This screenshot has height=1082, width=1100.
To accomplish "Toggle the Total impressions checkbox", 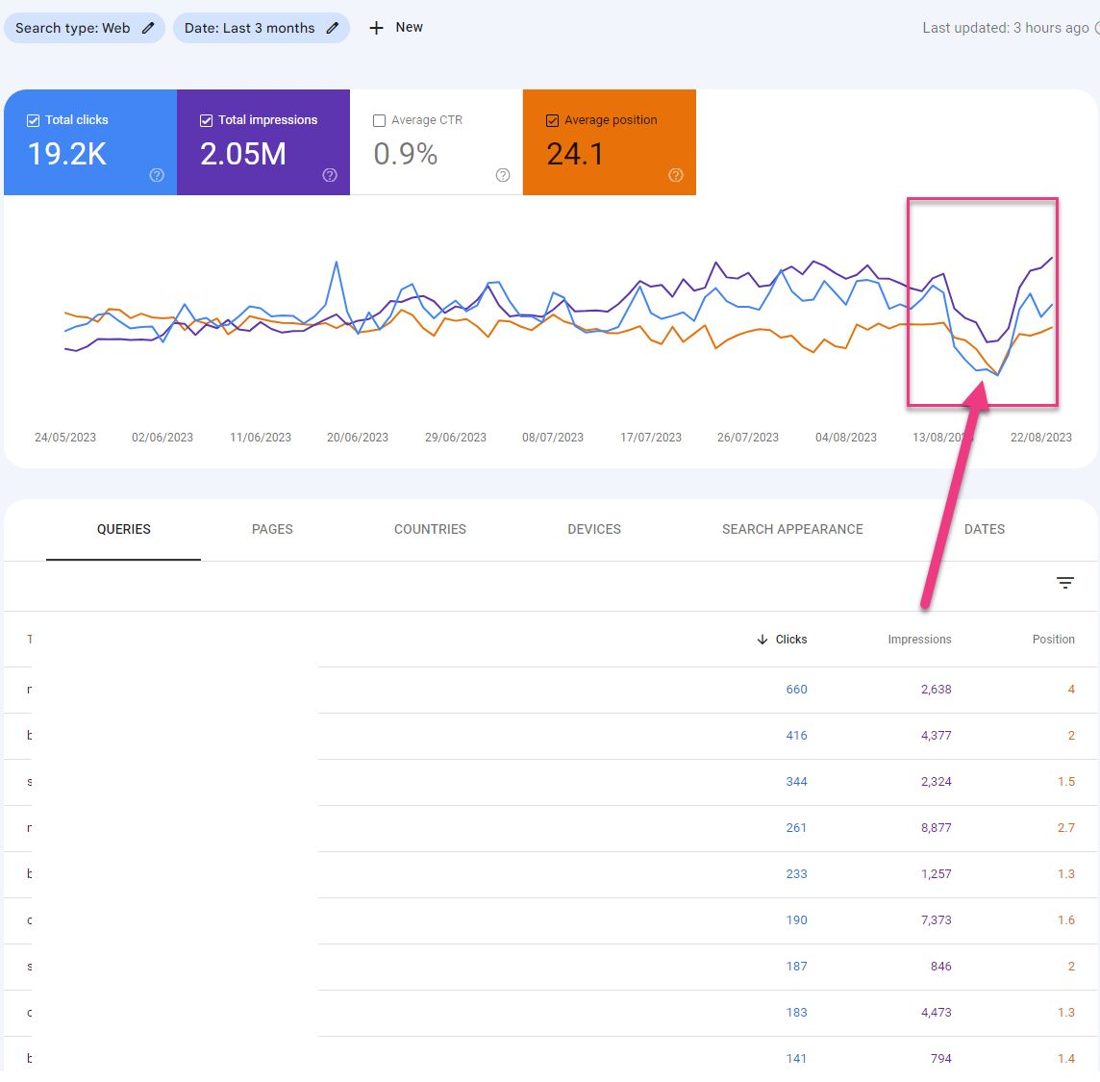I will [206, 121].
